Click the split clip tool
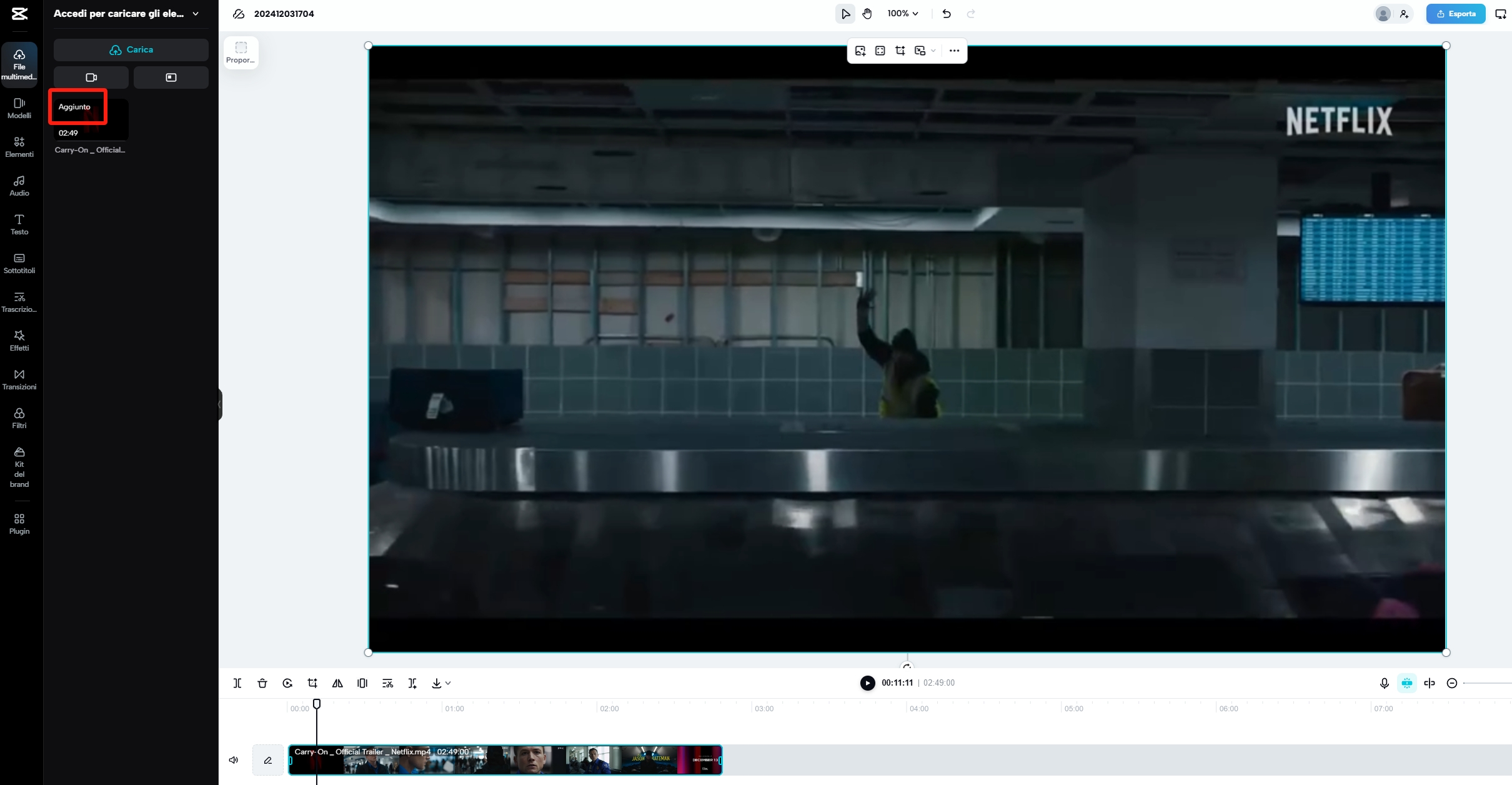 (237, 683)
